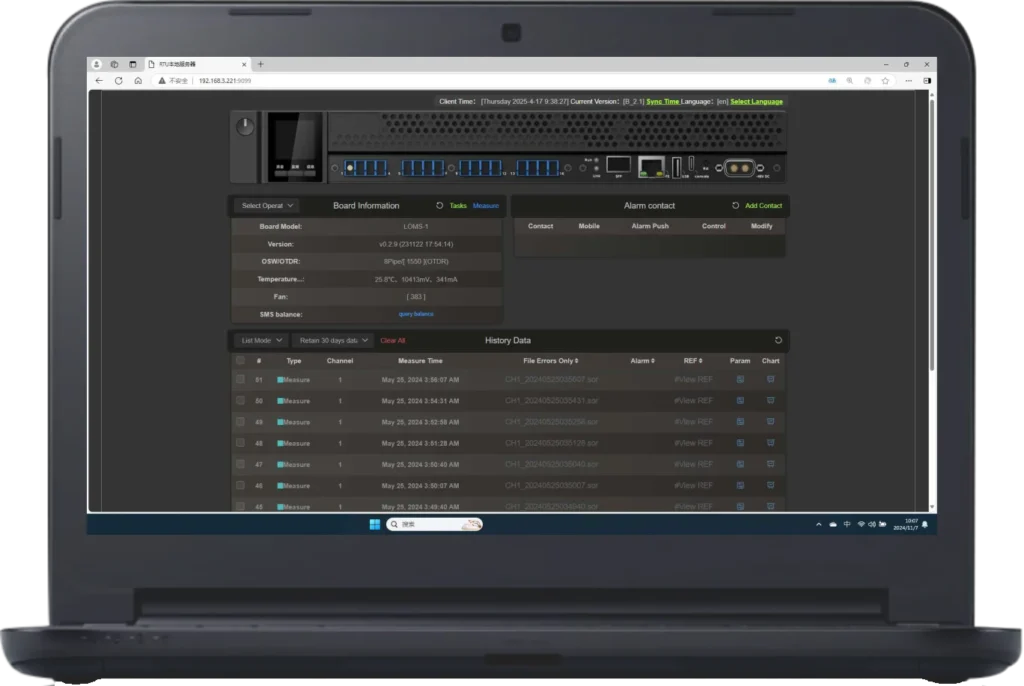Viewport: 1024px width, 686px height.
Task: Open browser settings ellipsis menu
Action: (908, 81)
